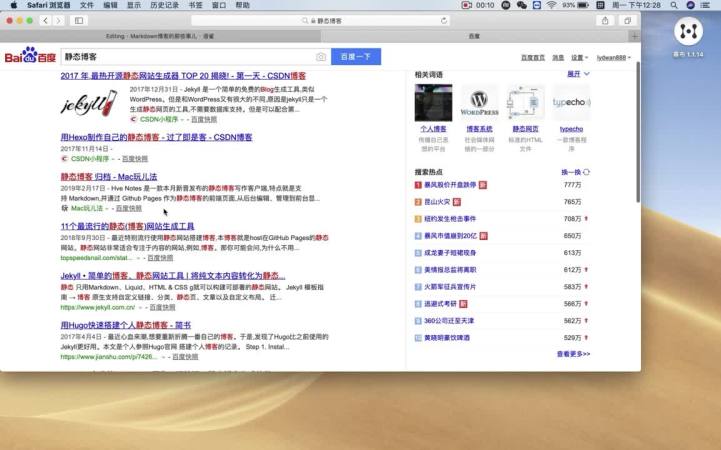Expand related terms with 展开 chevron

pyautogui.click(x=586, y=74)
